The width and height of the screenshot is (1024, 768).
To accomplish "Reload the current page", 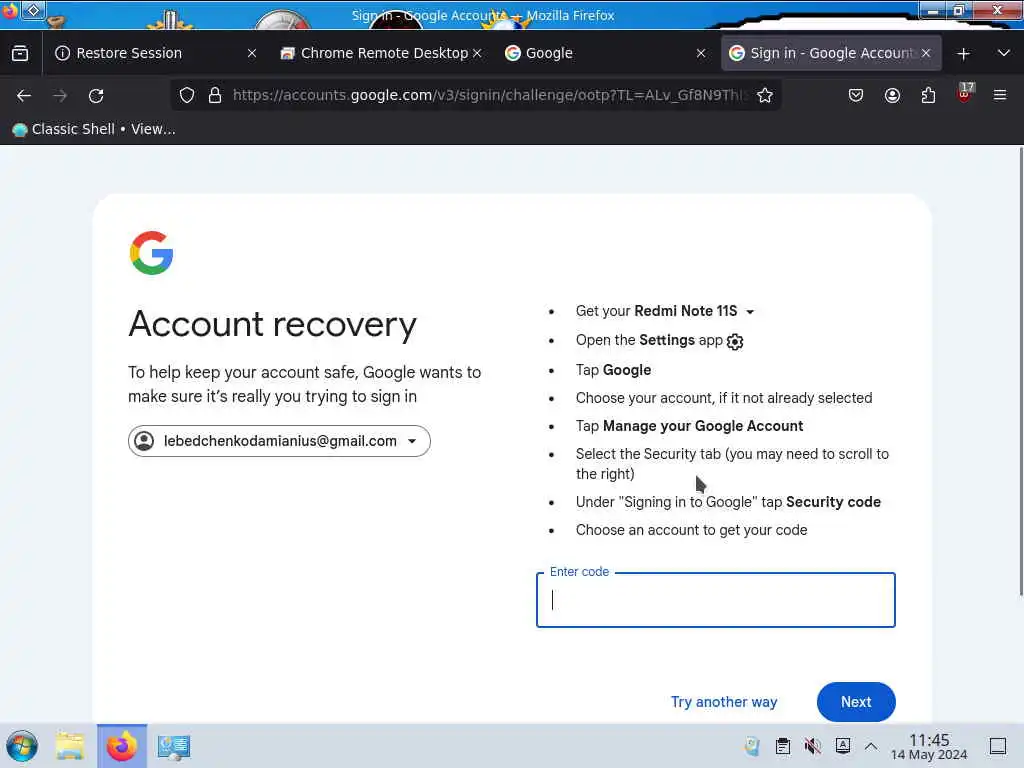I will (96, 96).
